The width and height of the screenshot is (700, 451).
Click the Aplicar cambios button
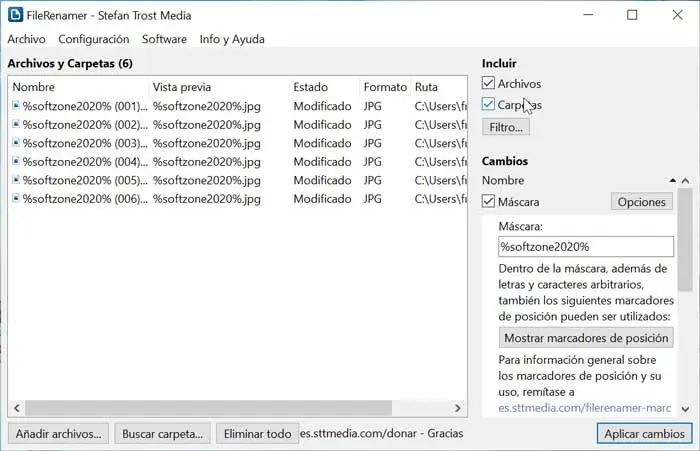pyautogui.click(x=644, y=434)
